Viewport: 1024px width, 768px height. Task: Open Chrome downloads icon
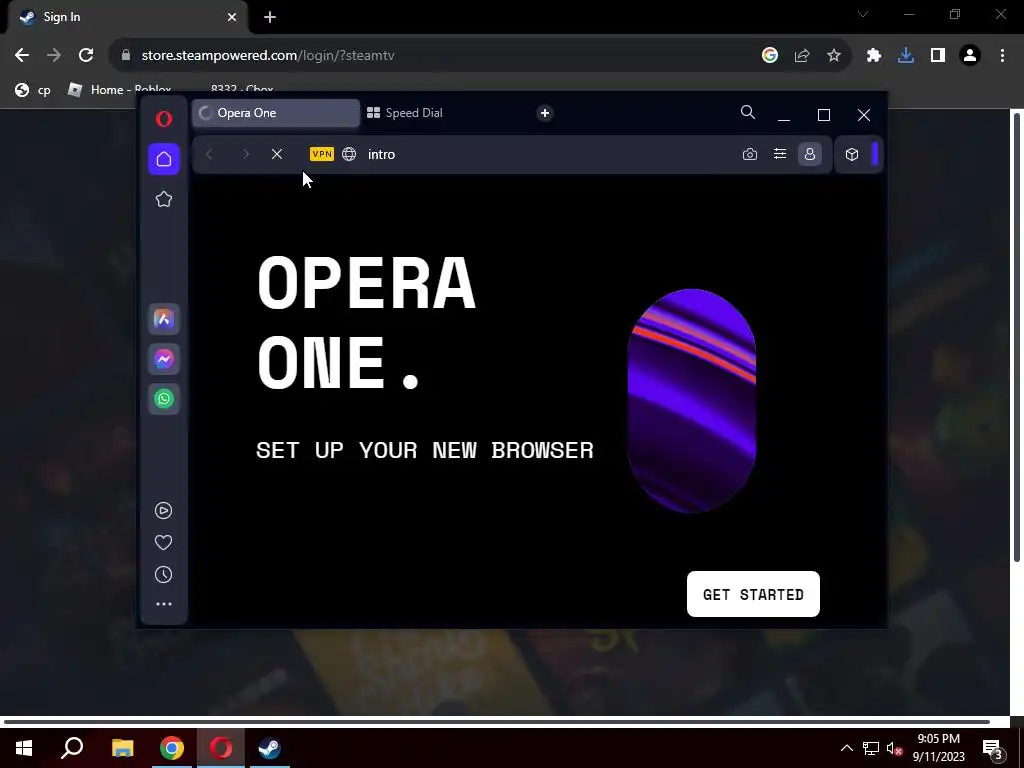click(x=906, y=56)
